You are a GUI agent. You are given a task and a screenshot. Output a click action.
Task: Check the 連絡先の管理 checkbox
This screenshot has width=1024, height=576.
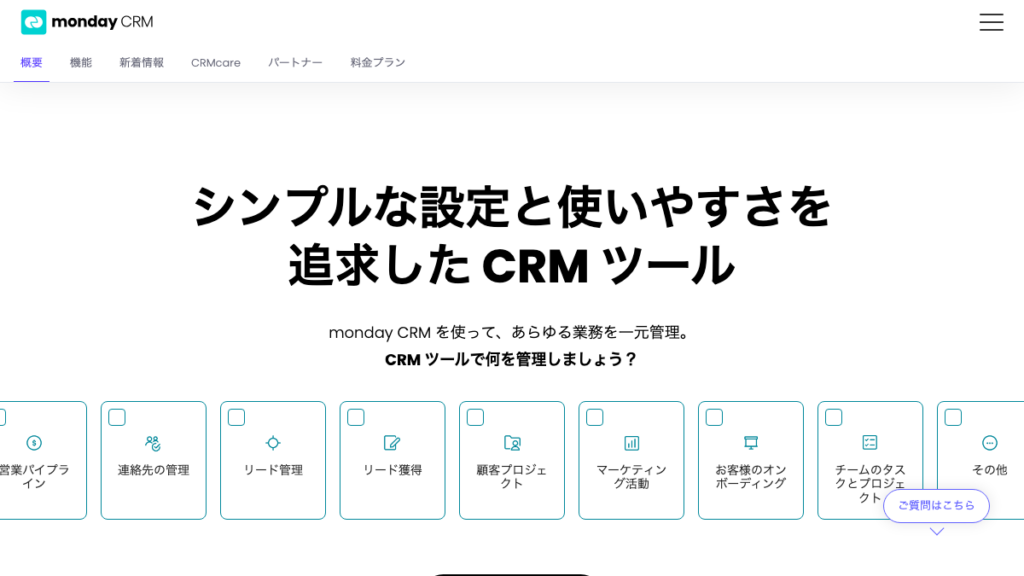(x=117, y=417)
